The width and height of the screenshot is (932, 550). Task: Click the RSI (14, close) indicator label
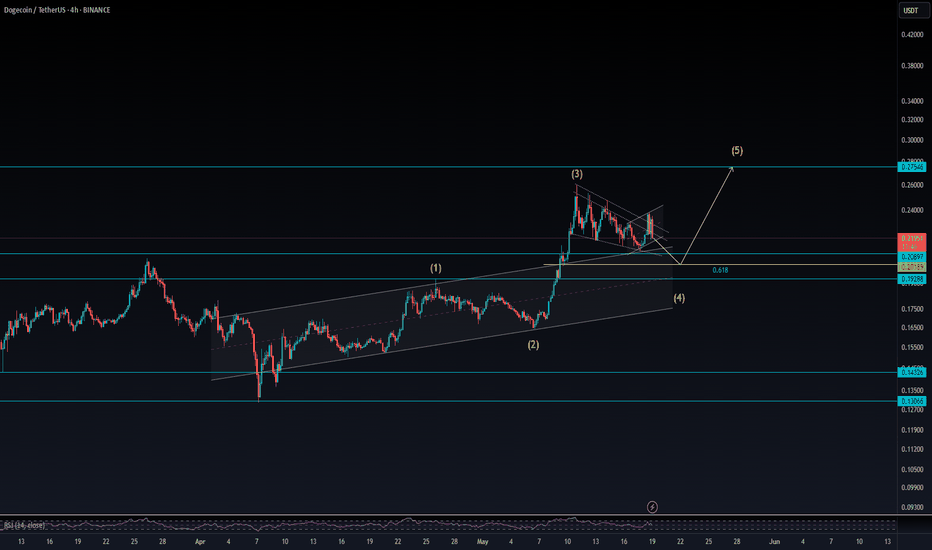point(24,526)
